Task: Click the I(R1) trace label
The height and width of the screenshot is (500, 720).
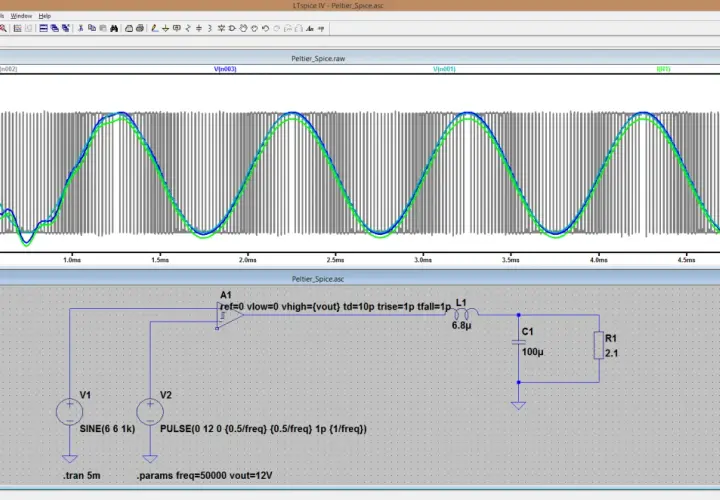Action: (x=664, y=69)
